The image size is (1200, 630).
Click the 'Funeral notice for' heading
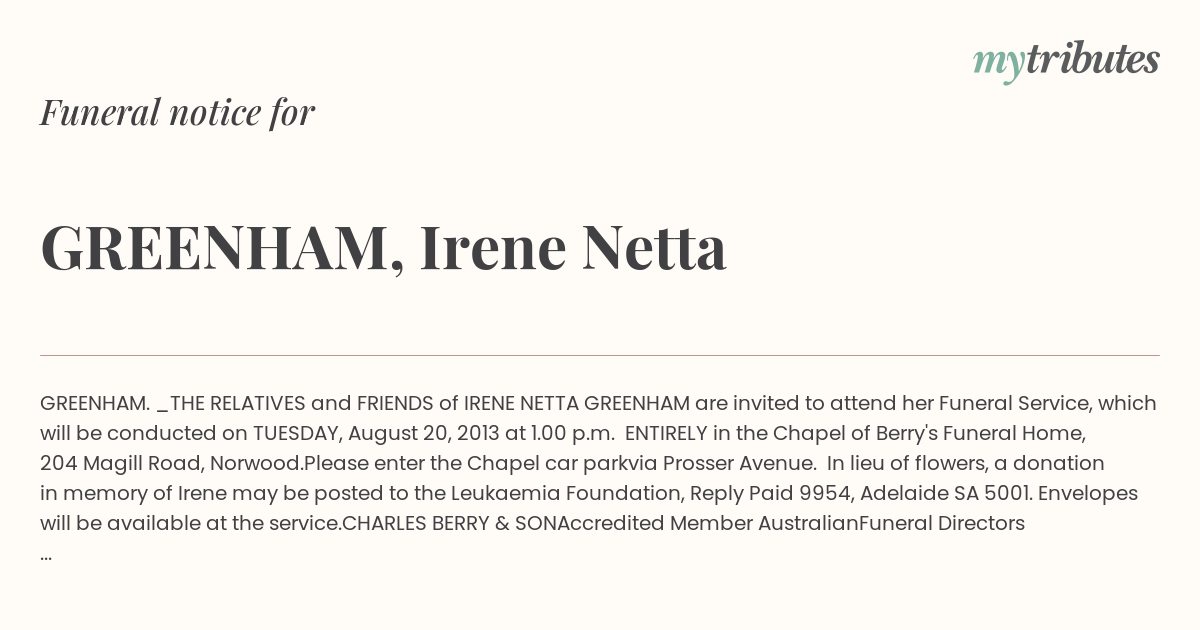[x=177, y=112]
